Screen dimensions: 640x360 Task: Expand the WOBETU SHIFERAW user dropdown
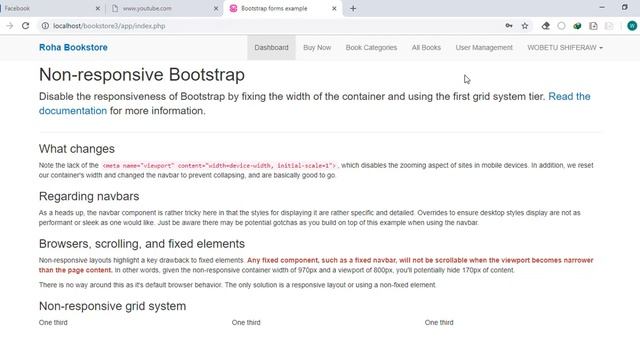coord(565,47)
